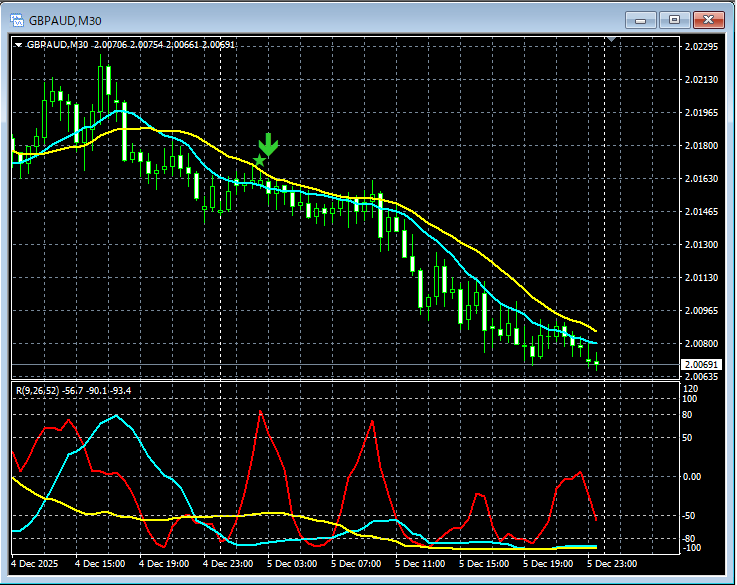Screen dimensions: 737x585
Task: Close the GBPAUD,M30 chart window
Action: click(709, 19)
